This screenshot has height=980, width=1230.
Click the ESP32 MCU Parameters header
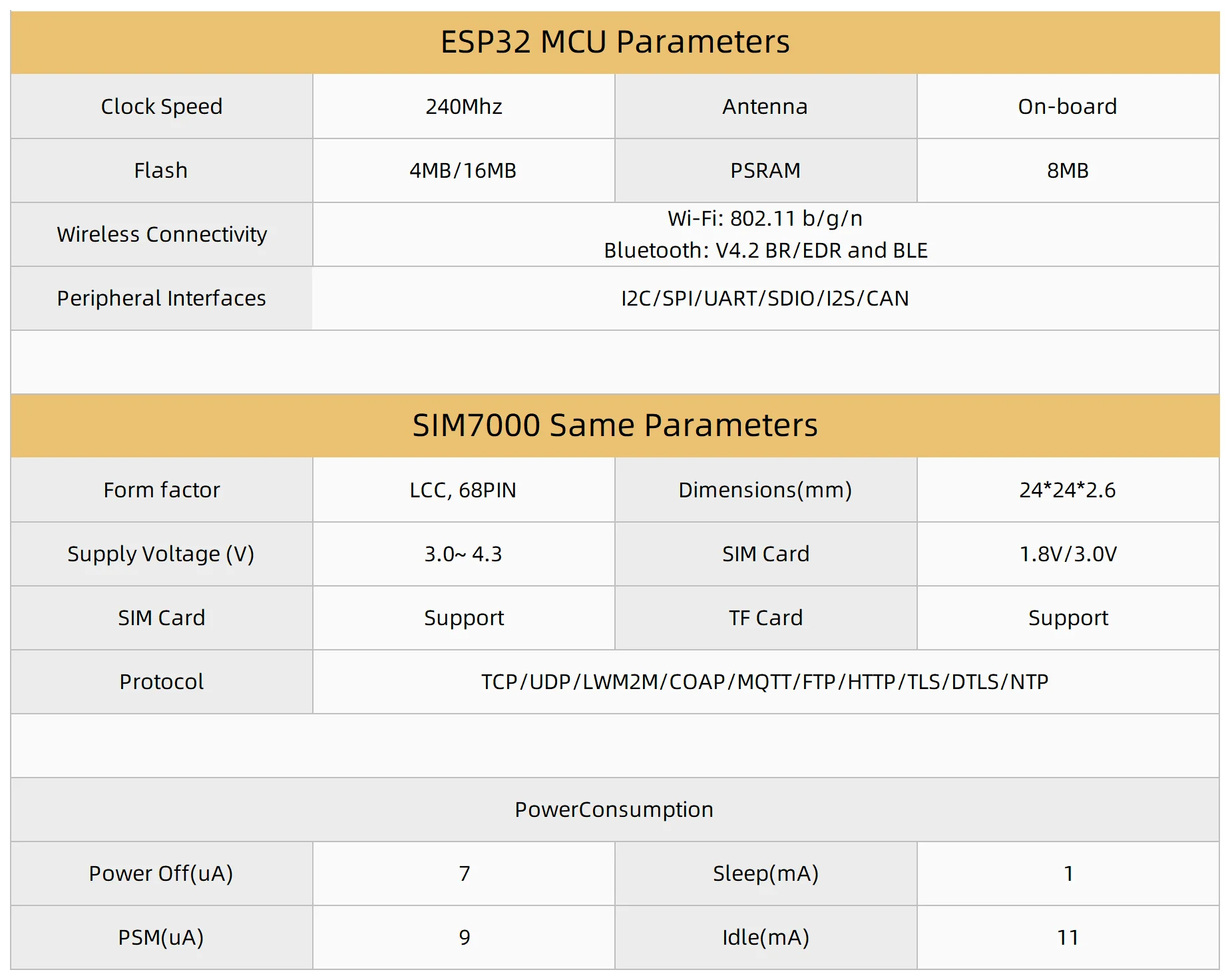click(x=615, y=42)
